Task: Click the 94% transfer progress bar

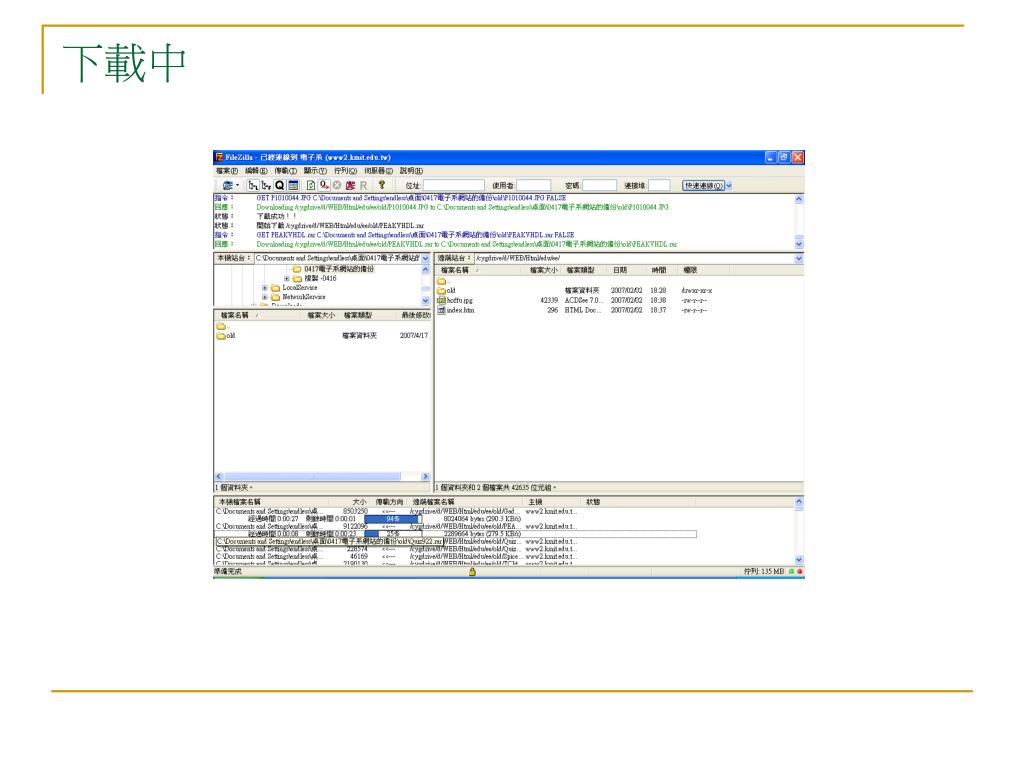Action: 392,519
